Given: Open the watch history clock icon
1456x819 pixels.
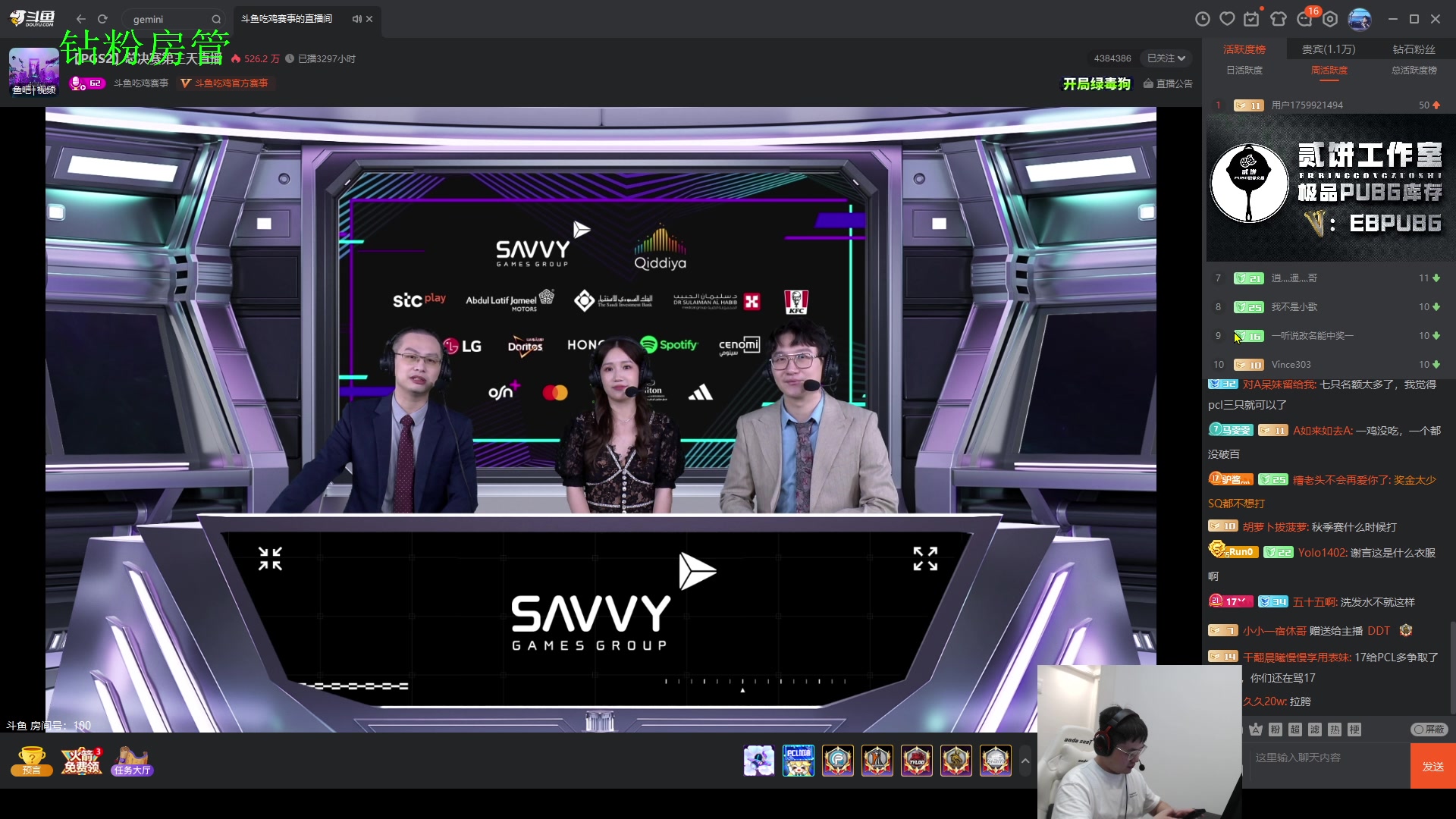Looking at the screenshot, I should (1202, 19).
